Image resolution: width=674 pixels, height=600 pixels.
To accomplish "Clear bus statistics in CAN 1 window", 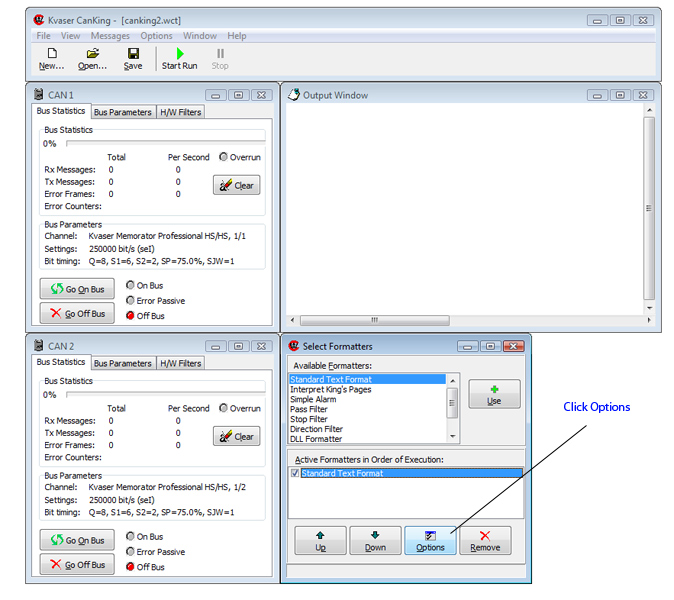I will 236,185.
